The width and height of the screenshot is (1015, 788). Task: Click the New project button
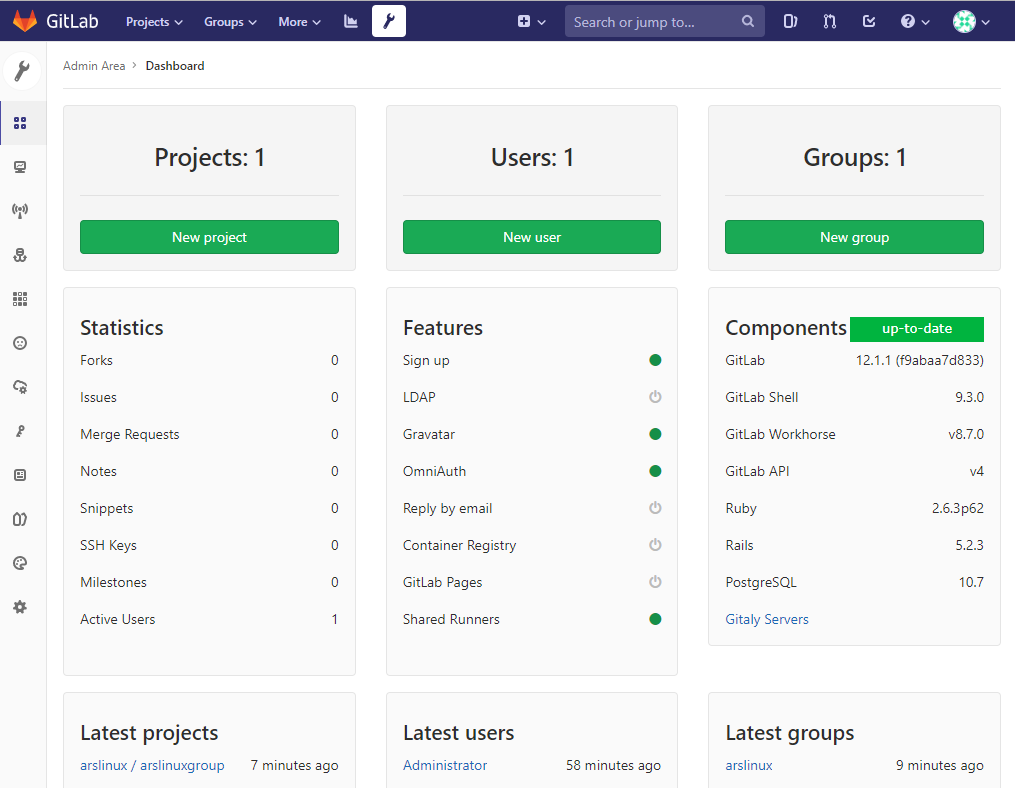209,237
